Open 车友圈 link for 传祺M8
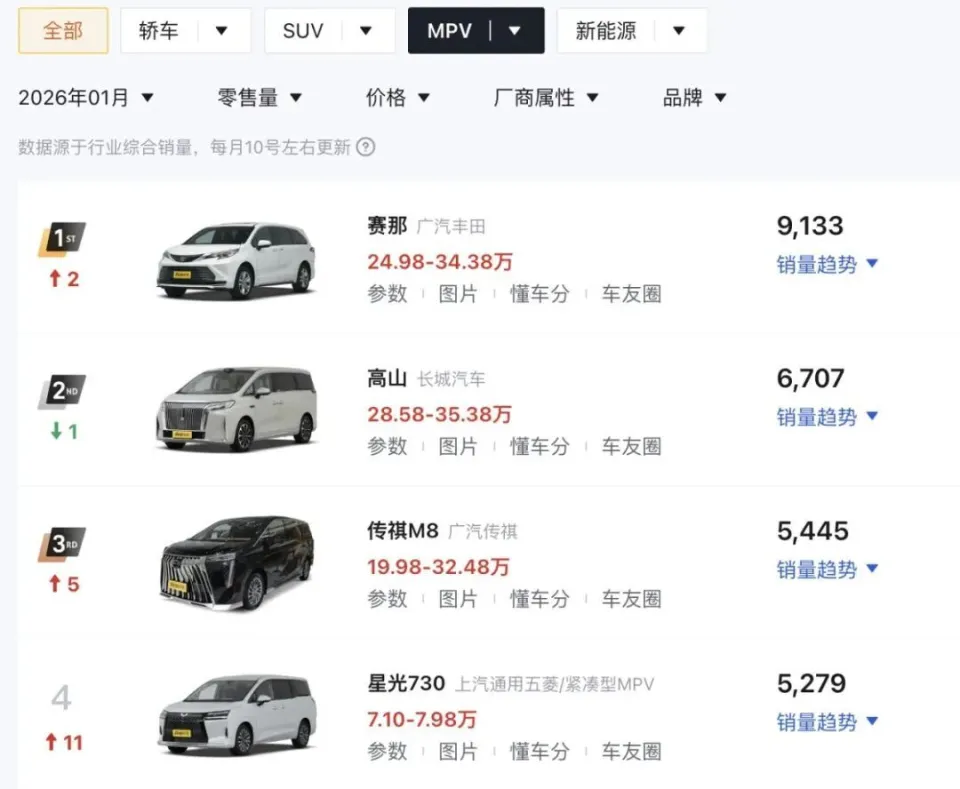 tap(631, 599)
